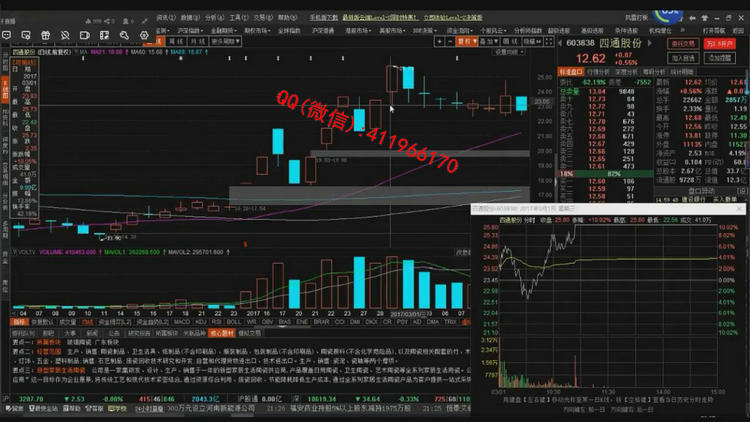The width and height of the screenshot is (750, 422).
Task: Click stock price 12.62
Action: click(591, 58)
